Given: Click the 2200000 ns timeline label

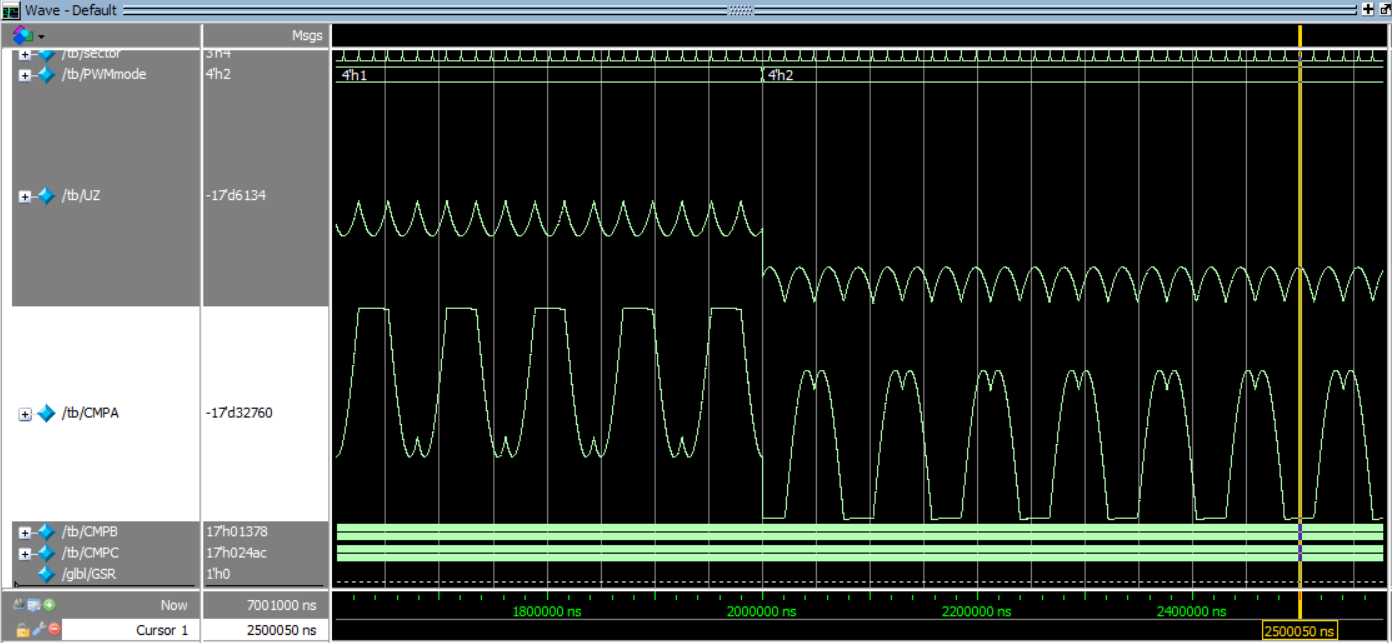Looking at the screenshot, I should pyautogui.click(x=976, y=611).
